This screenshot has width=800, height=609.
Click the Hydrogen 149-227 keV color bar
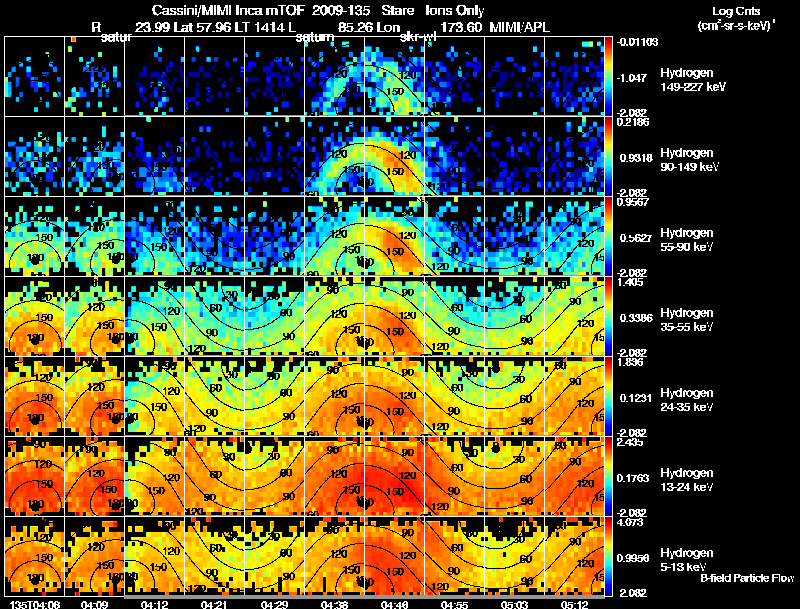click(608, 77)
